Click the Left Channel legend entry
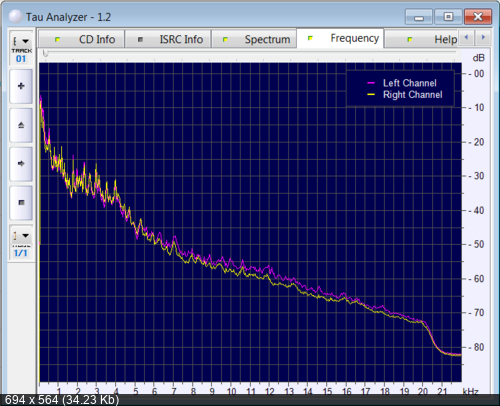The image size is (500, 406). 409,83
